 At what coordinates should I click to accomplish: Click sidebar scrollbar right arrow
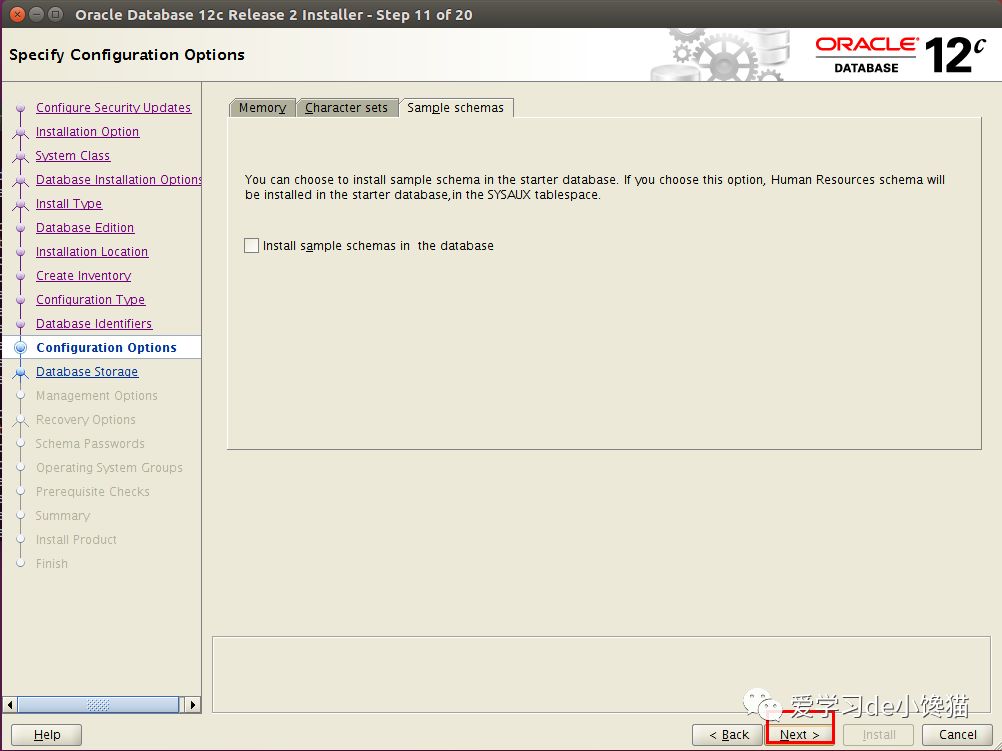193,705
